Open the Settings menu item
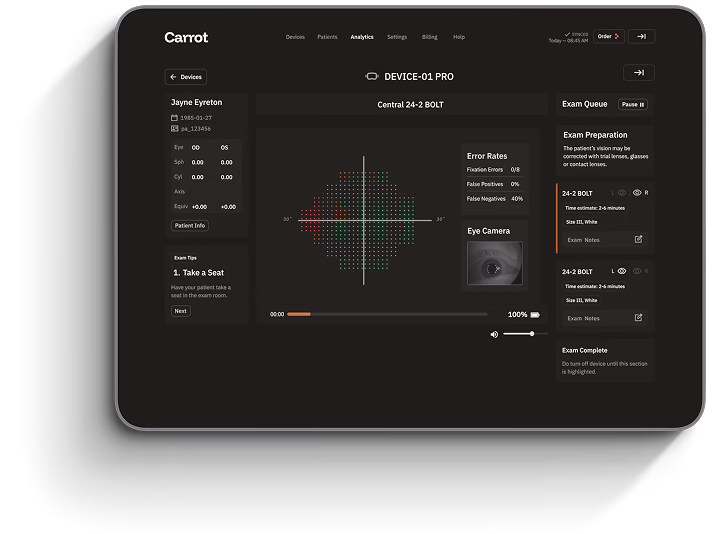This screenshot has width=712, height=534. (x=397, y=37)
